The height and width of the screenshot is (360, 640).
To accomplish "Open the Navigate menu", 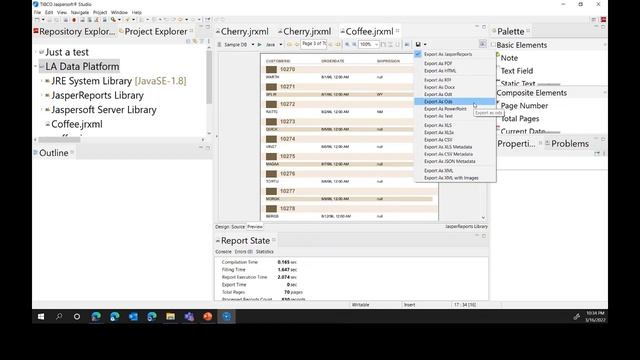I will pos(80,12).
